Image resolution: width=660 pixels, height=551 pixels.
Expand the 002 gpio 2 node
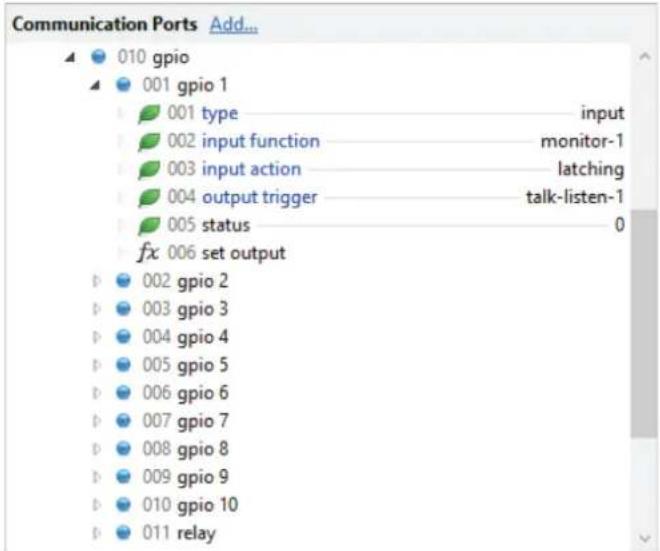(96, 281)
